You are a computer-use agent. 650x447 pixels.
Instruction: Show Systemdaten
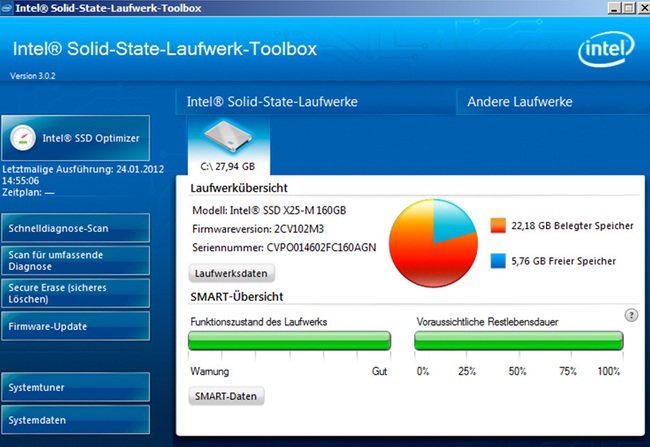(75, 420)
